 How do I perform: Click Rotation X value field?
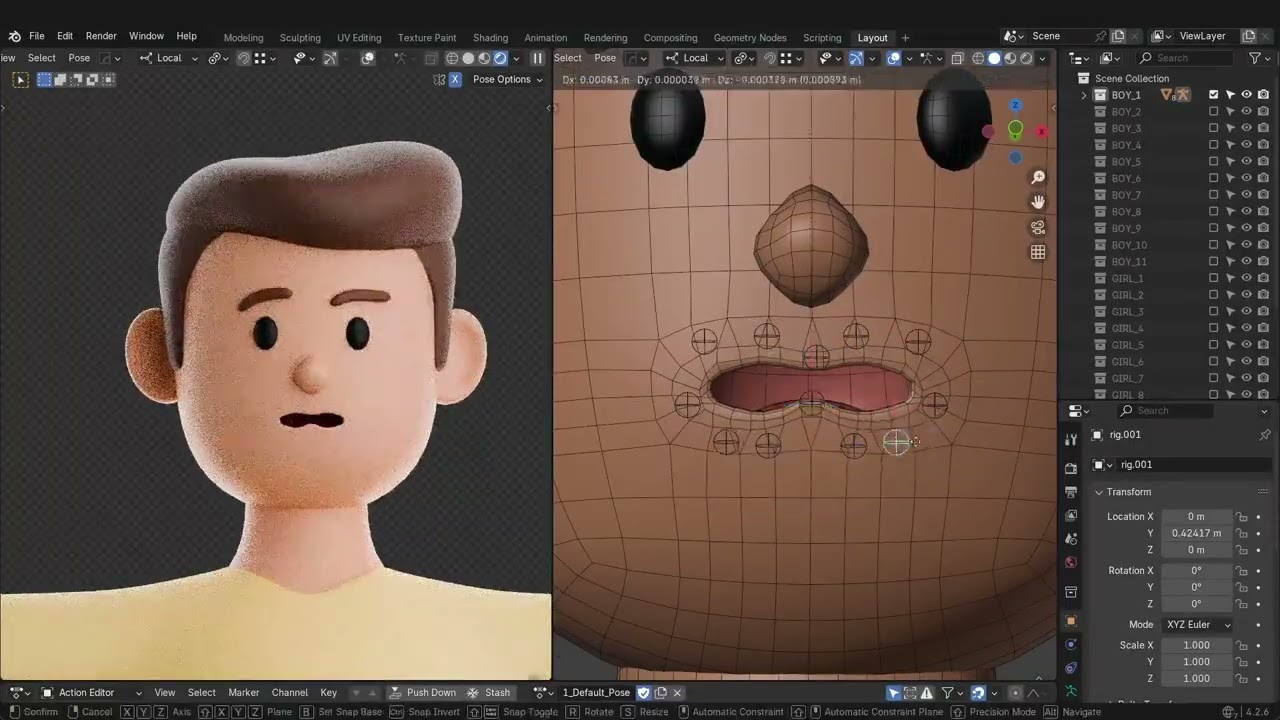pyautogui.click(x=1196, y=570)
